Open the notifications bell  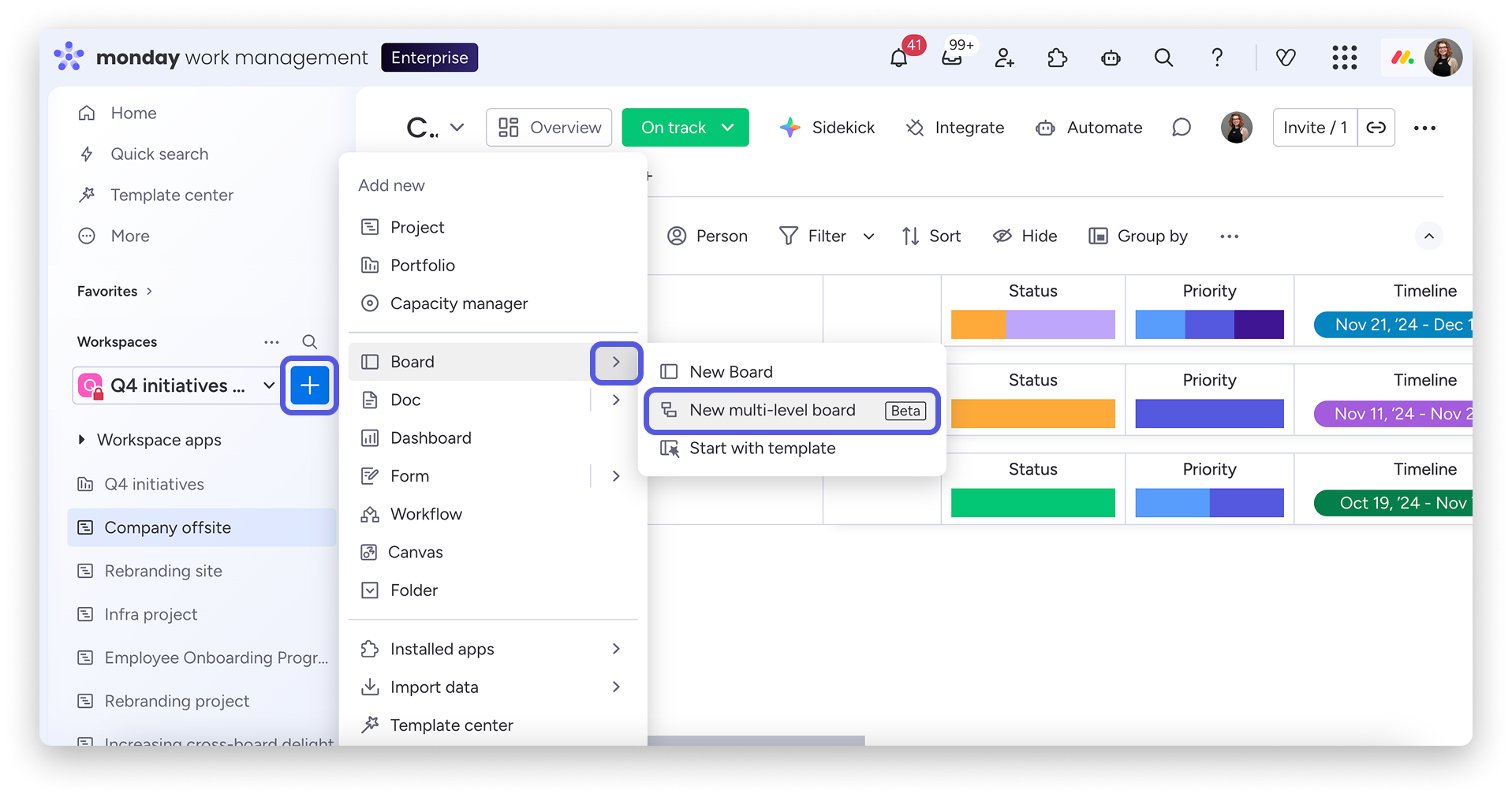[898, 58]
